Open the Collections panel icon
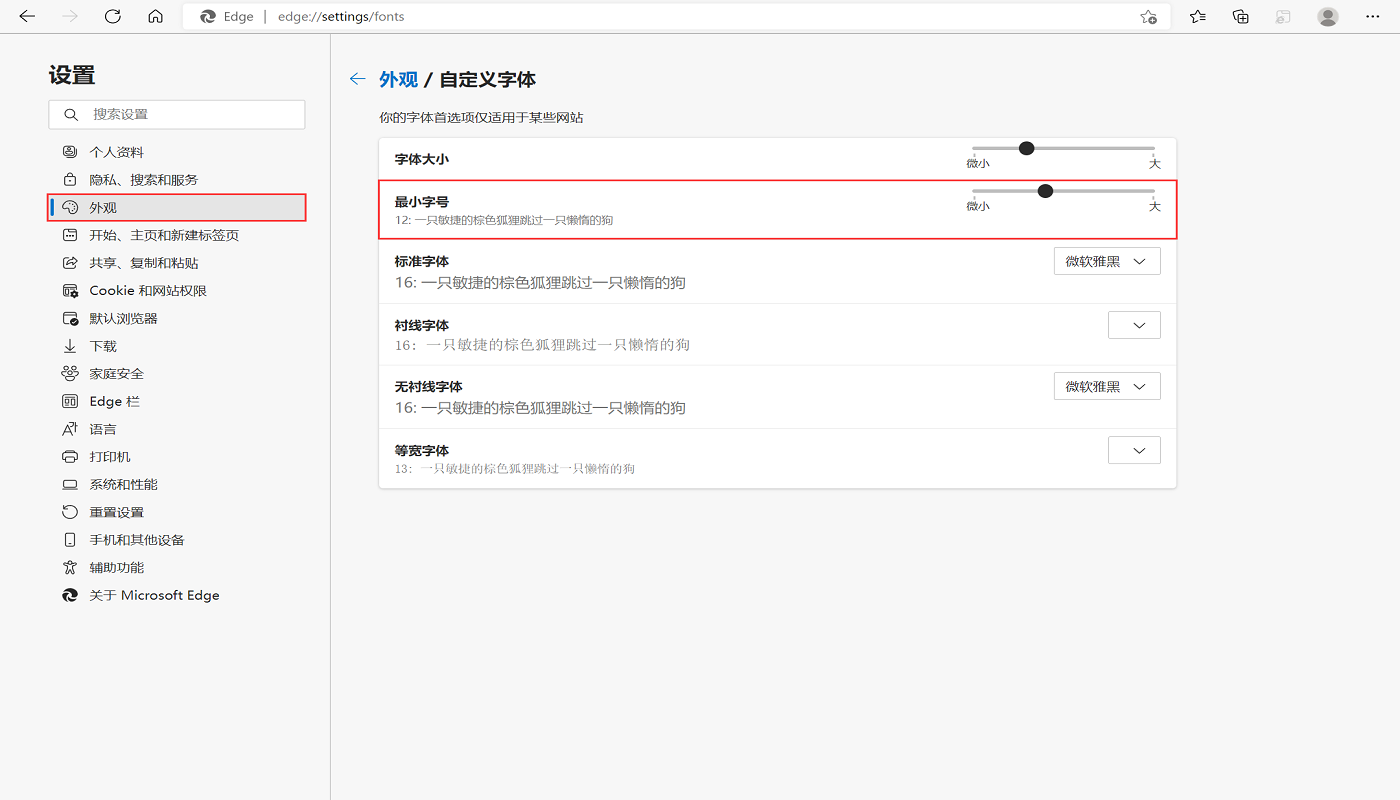The height and width of the screenshot is (800, 1400). pyautogui.click(x=1240, y=17)
